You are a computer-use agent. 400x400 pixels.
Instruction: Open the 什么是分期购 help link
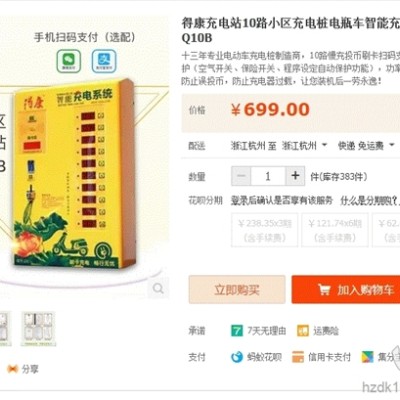(369, 201)
